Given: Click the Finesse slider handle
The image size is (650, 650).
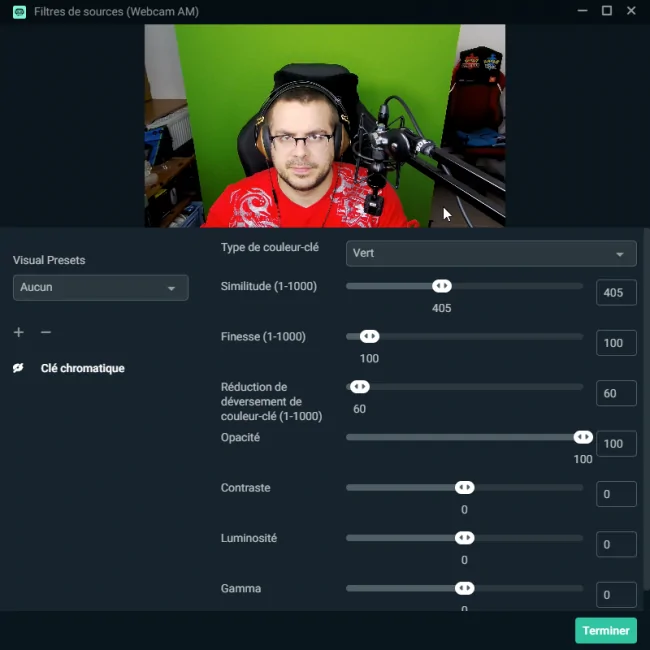Looking at the screenshot, I should tap(369, 336).
